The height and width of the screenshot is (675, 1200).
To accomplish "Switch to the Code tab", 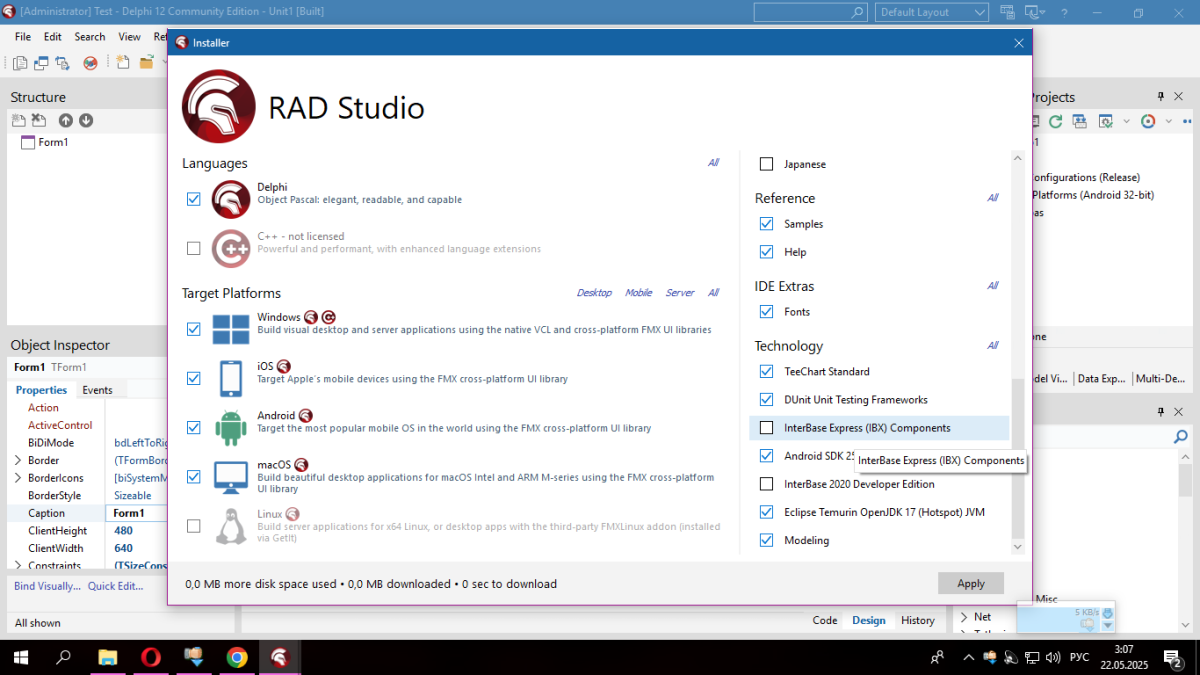I will tap(825, 620).
